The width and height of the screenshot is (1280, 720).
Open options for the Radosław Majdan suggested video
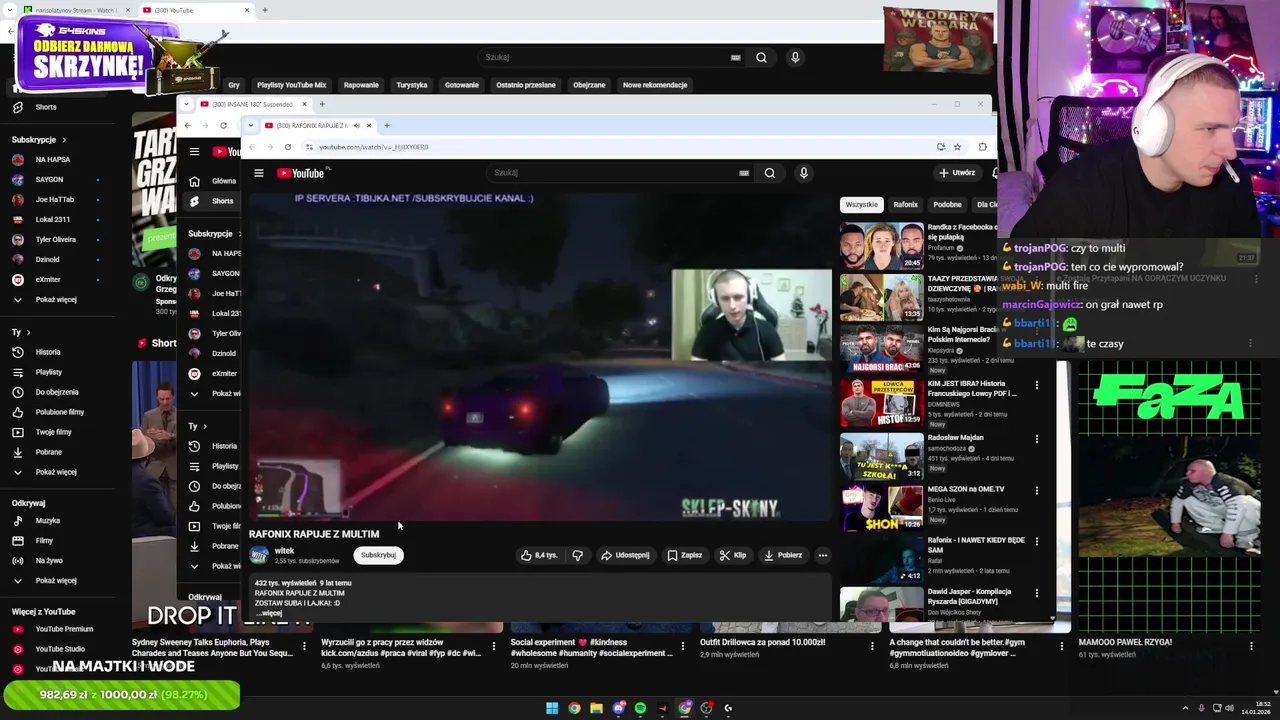tap(1036, 439)
